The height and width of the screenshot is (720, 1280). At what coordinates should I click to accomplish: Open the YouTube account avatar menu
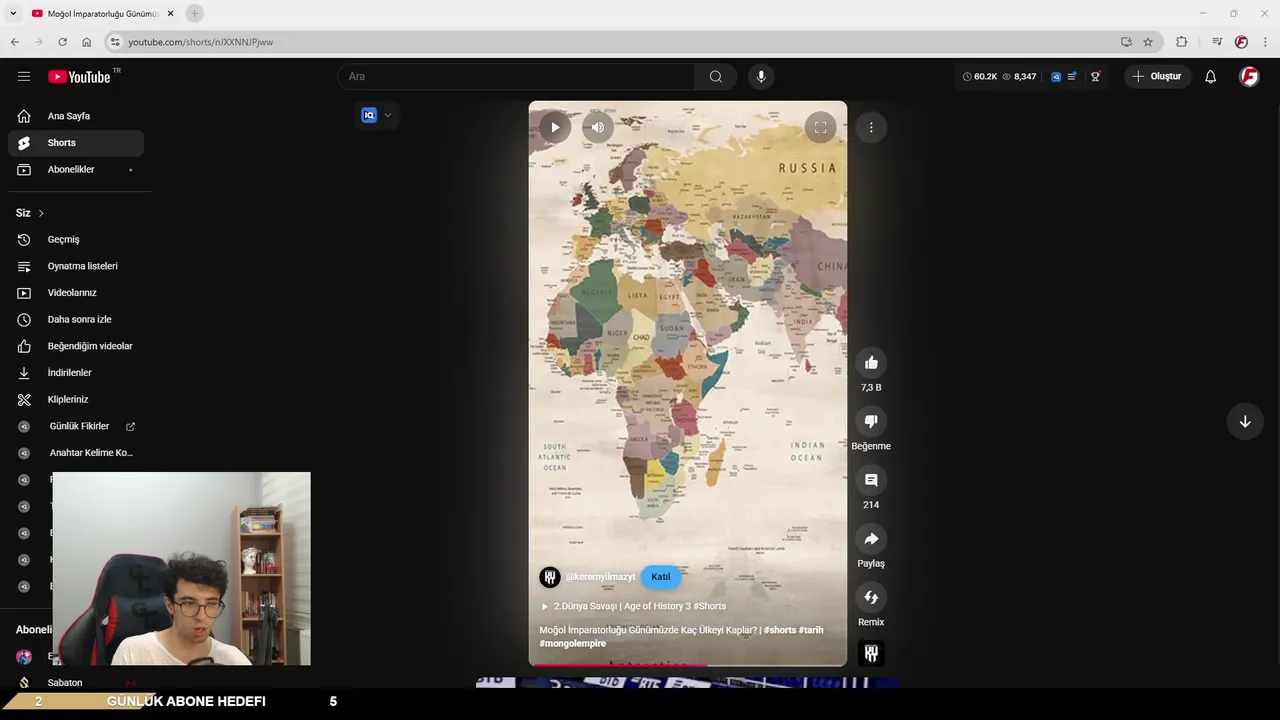tap(1249, 76)
